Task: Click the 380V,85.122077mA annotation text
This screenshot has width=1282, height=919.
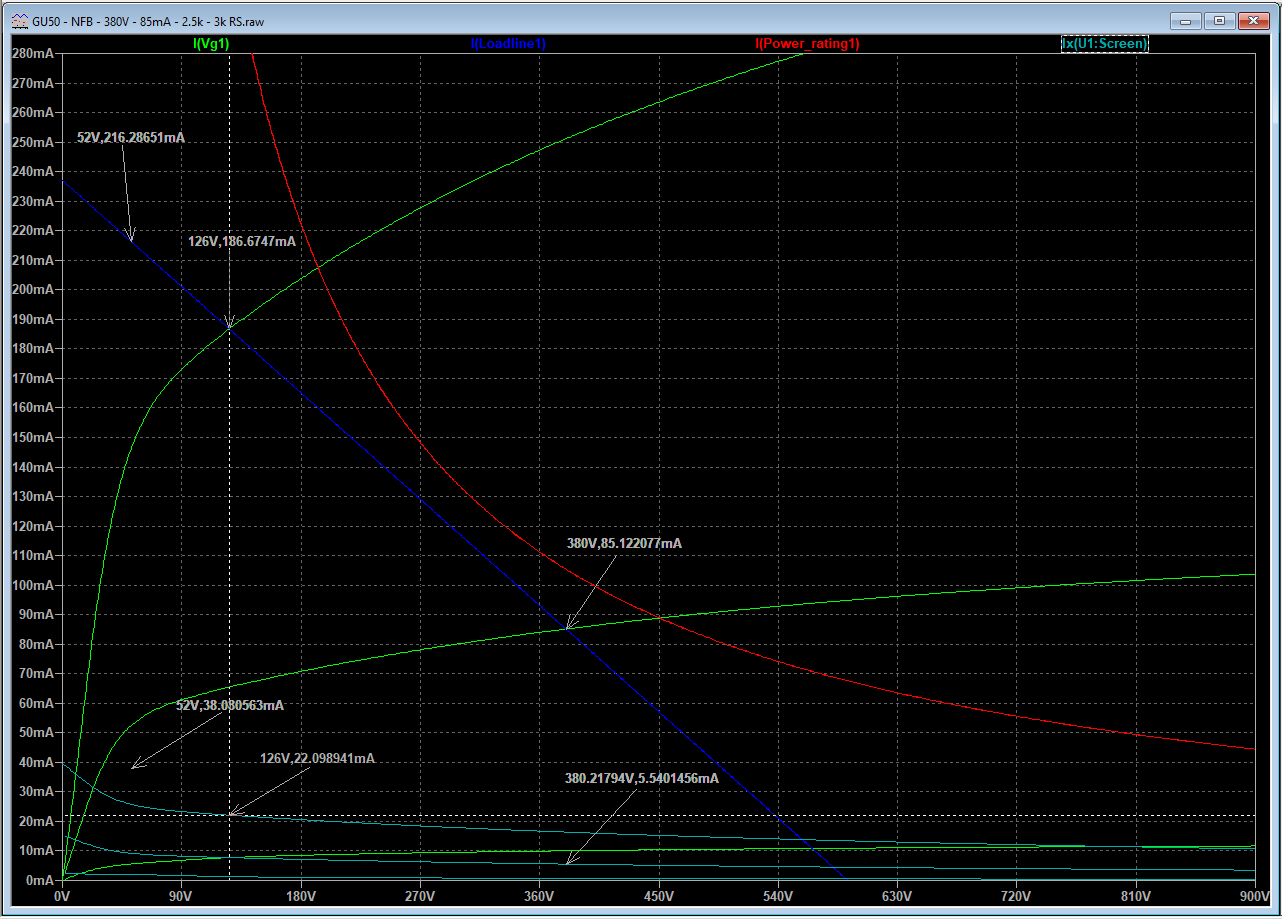Action: [x=624, y=543]
